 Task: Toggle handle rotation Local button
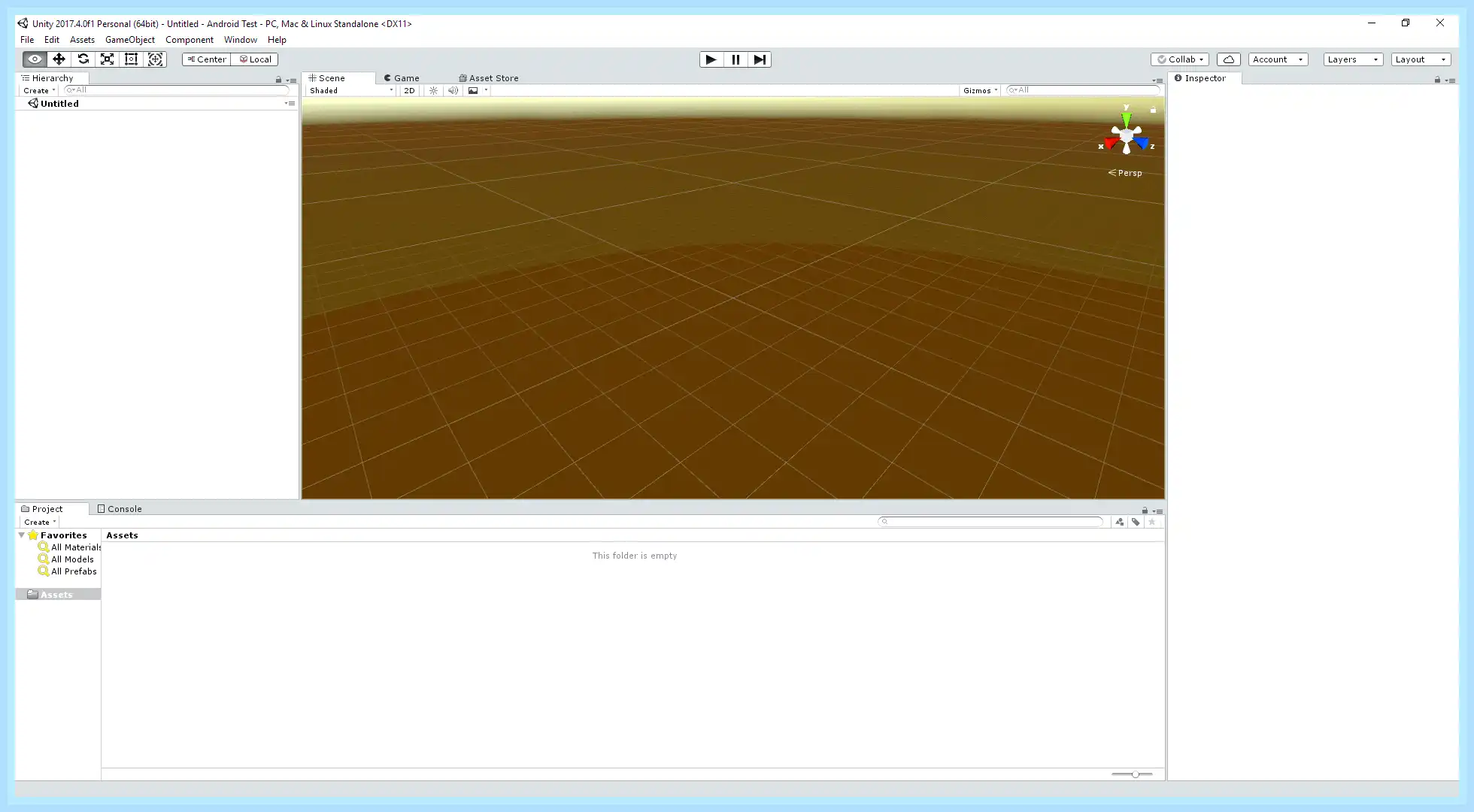tap(255, 59)
